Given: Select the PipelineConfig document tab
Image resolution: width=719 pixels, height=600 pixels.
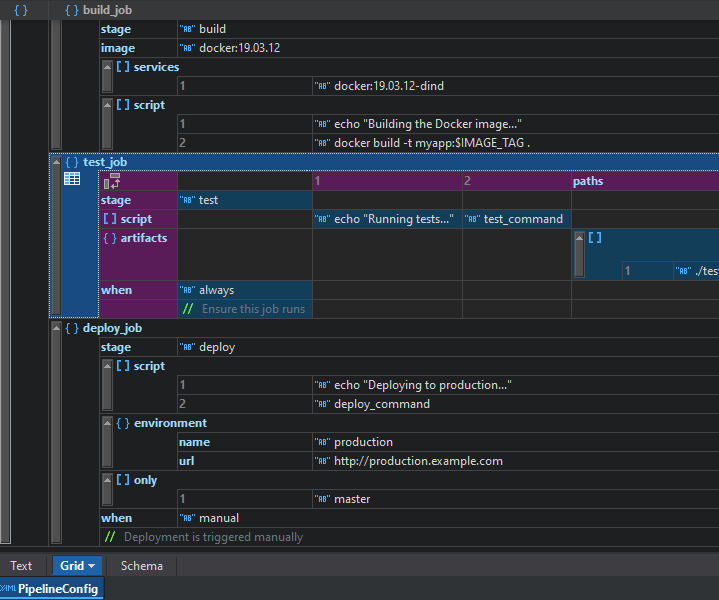Looking at the screenshot, I should 52,589.
